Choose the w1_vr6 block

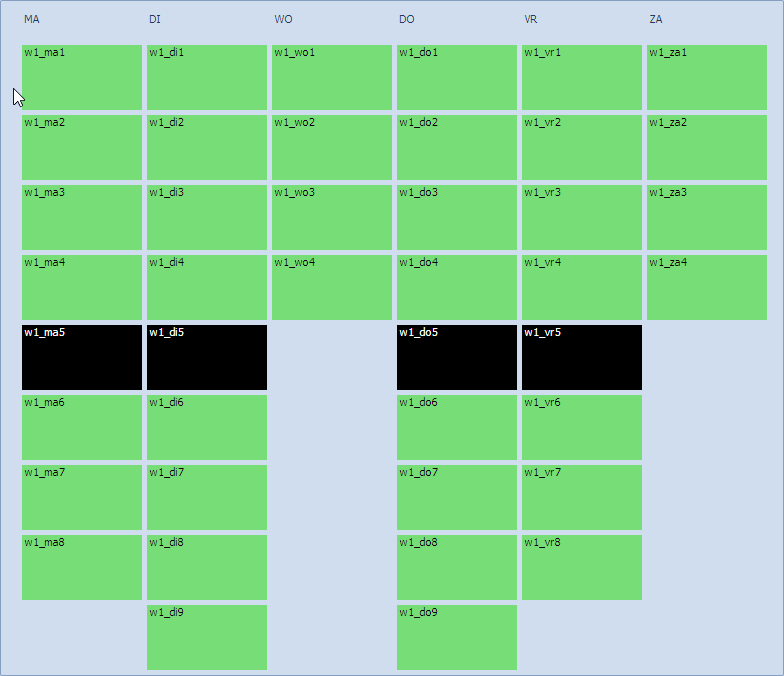coord(582,428)
